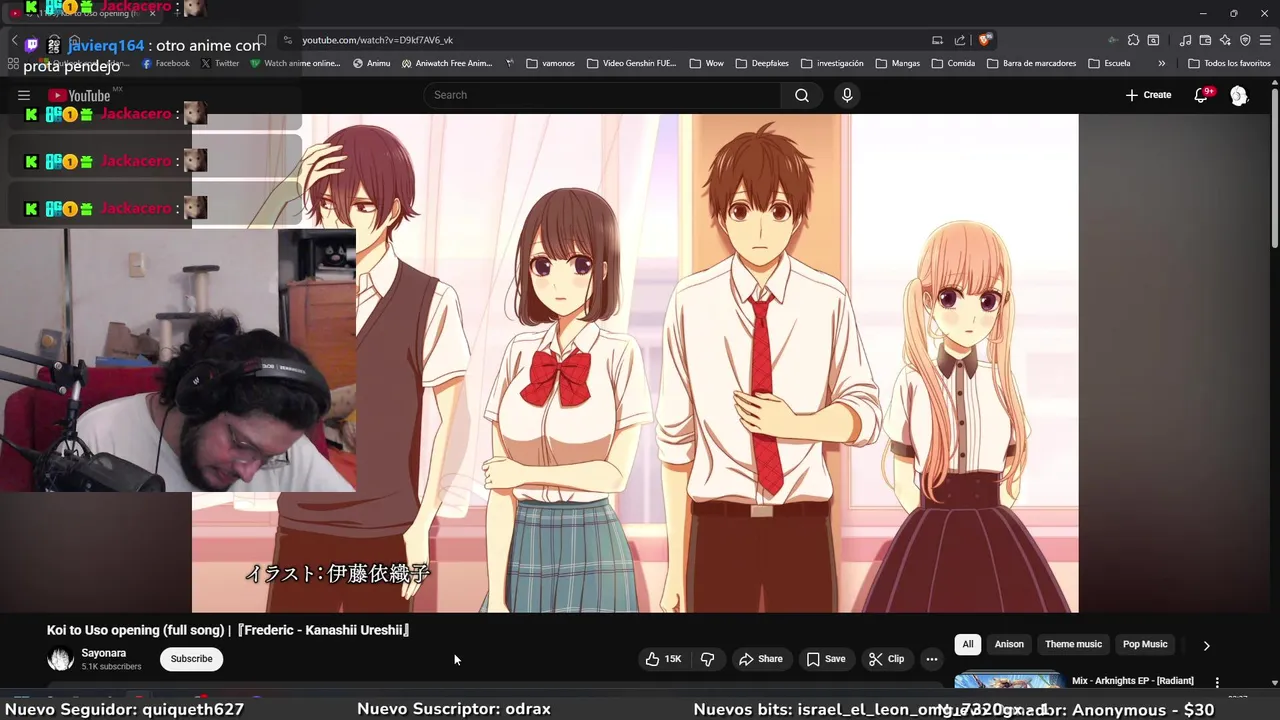
Task: Open media control music note icon
Action: click(1185, 40)
